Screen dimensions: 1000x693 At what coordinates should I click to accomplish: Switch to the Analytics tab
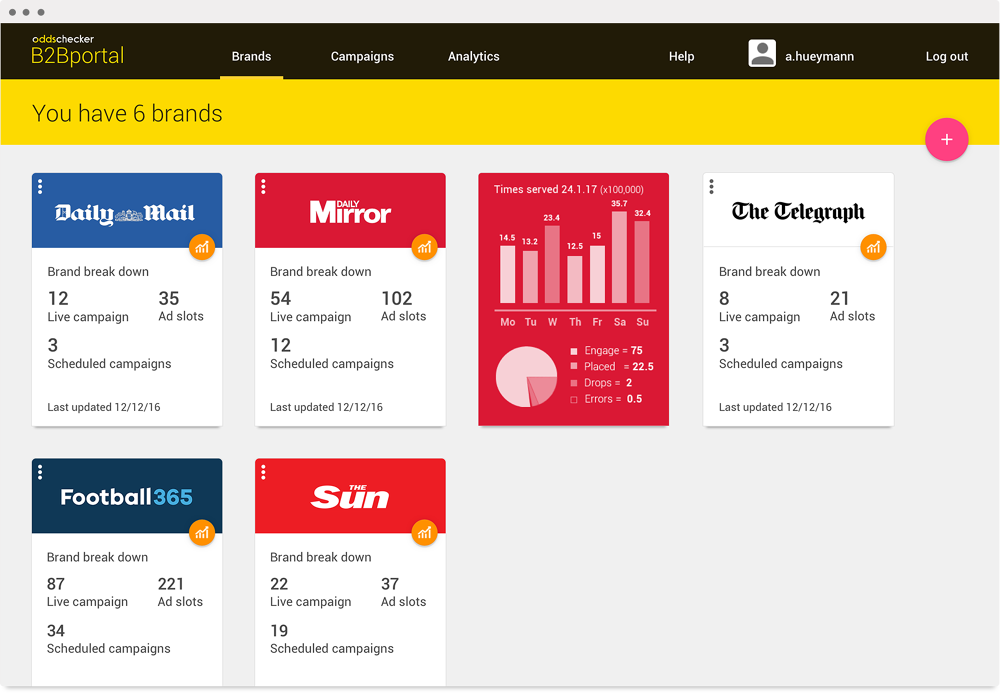pyautogui.click(x=473, y=57)
